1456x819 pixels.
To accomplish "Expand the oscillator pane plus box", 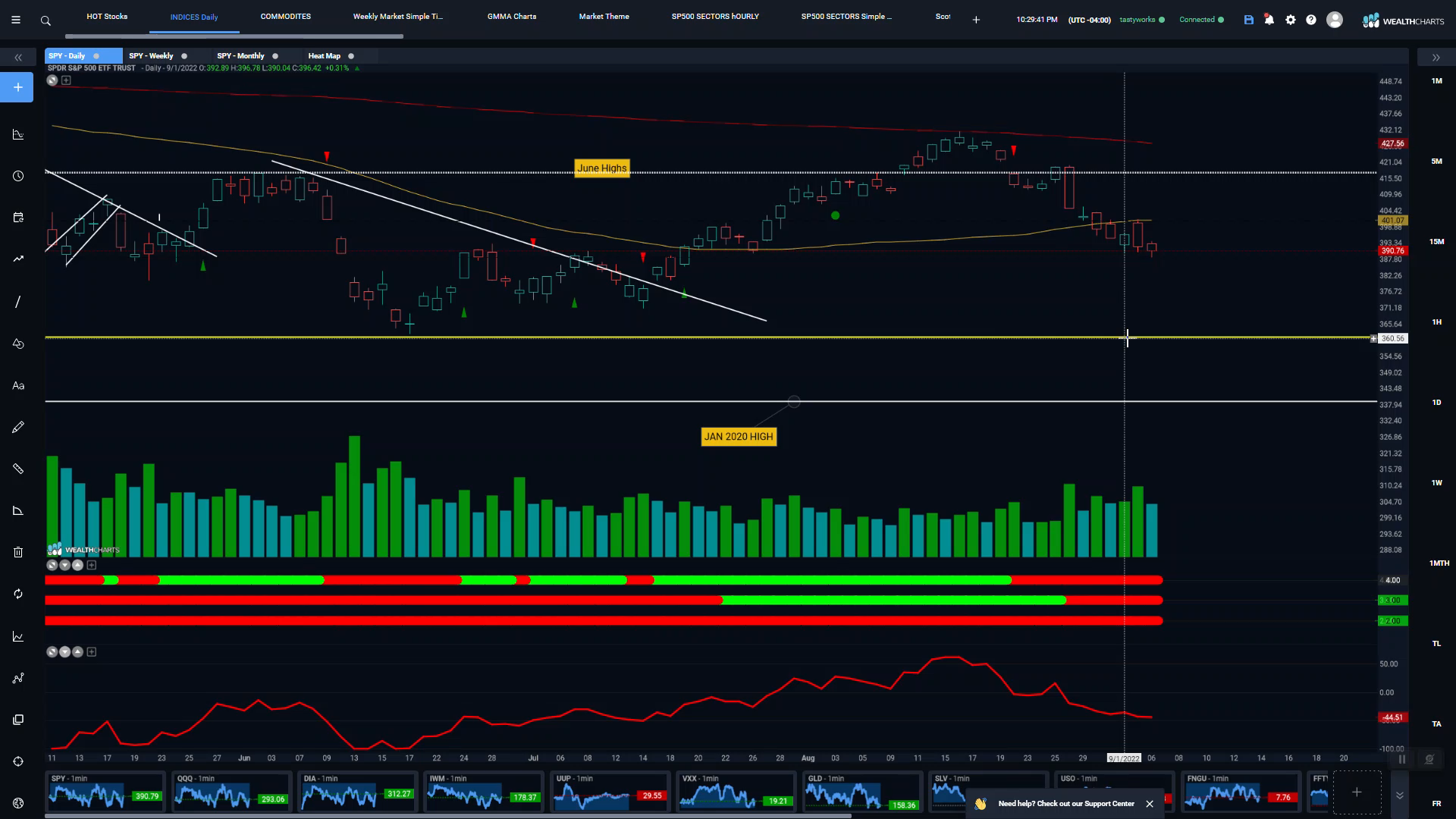I will [x=92, y=651].
